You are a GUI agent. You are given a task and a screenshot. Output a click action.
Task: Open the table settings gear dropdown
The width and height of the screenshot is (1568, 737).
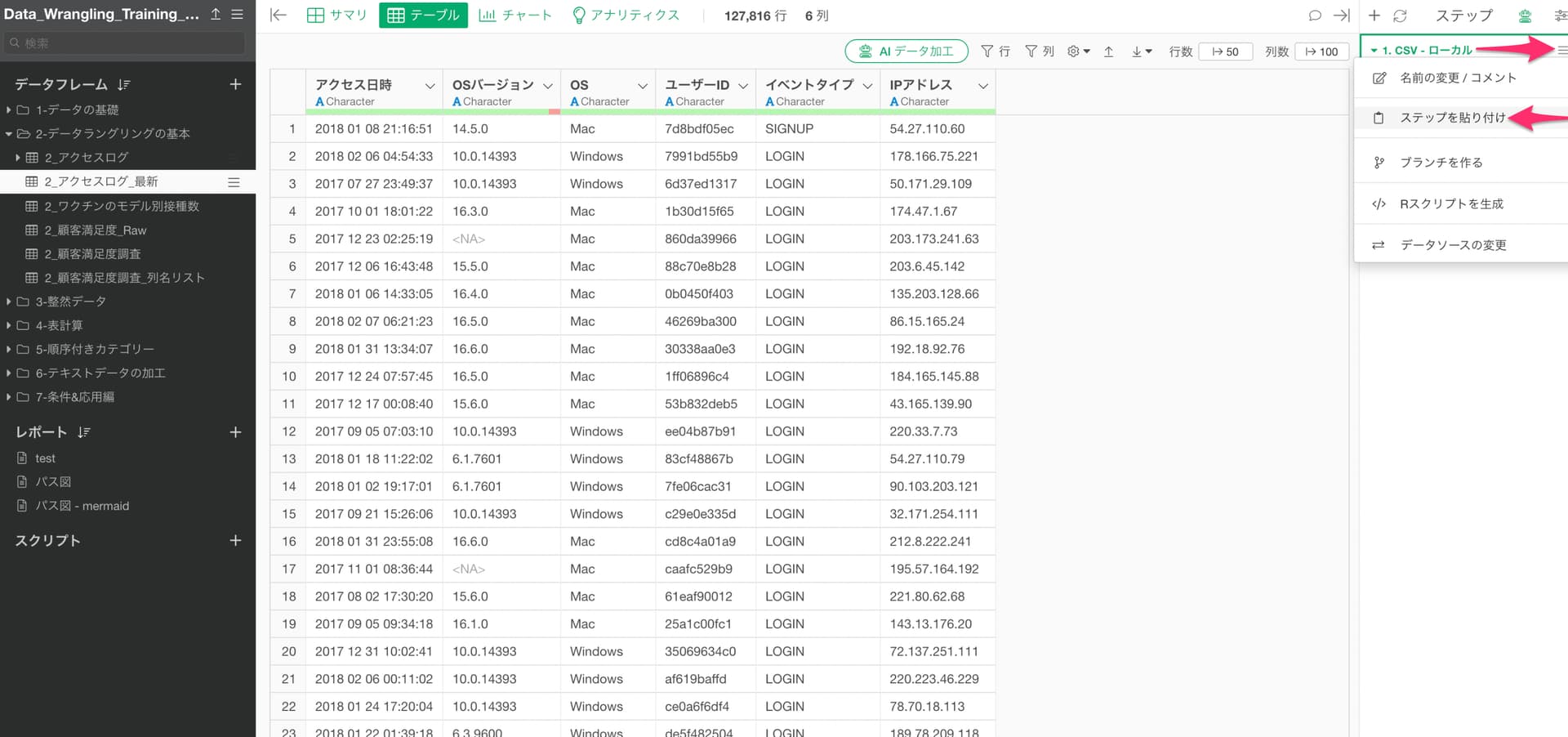pos(1078,51)
